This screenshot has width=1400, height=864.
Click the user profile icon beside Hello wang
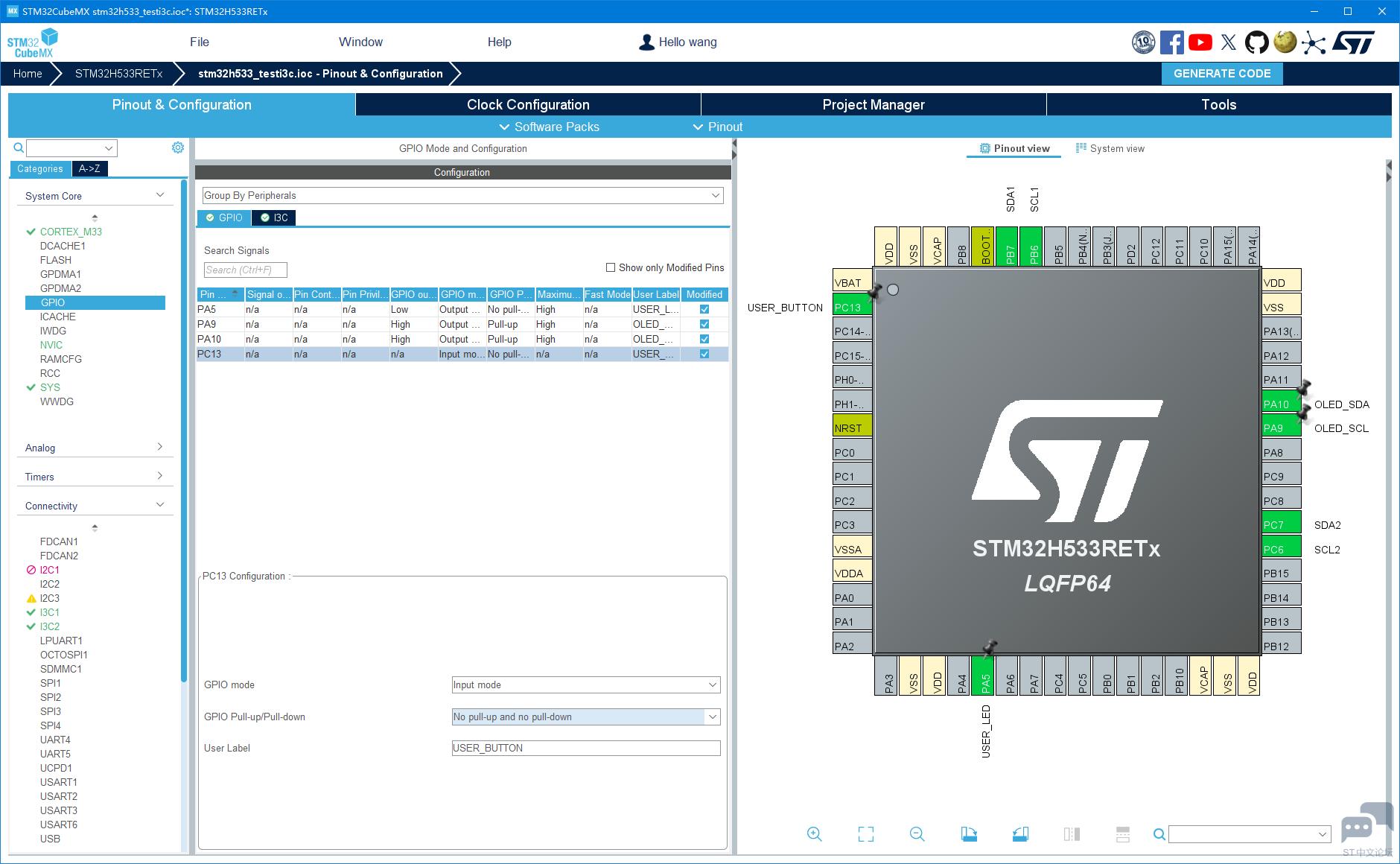click(646, 42)
